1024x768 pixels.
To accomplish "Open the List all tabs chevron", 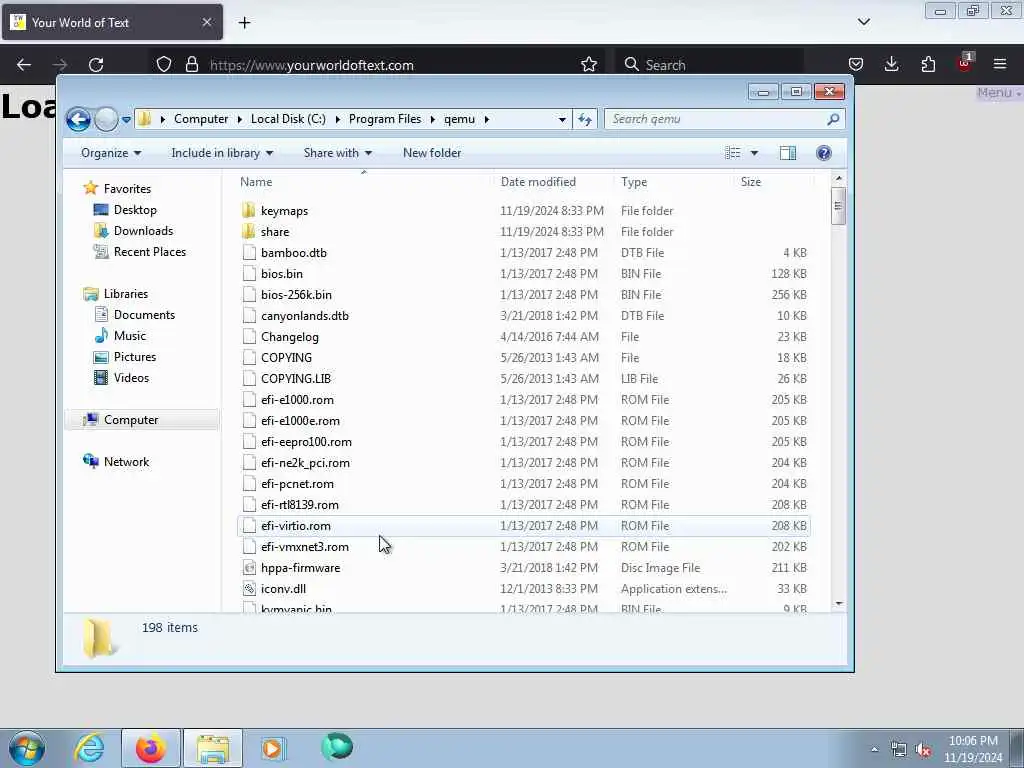I will coord(863,22).
